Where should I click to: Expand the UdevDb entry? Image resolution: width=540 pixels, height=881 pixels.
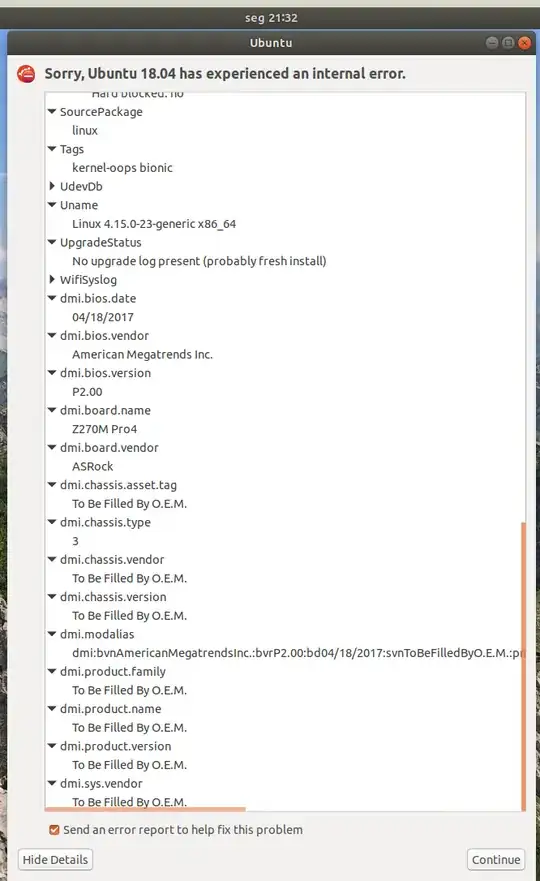(x=52, y=186)
